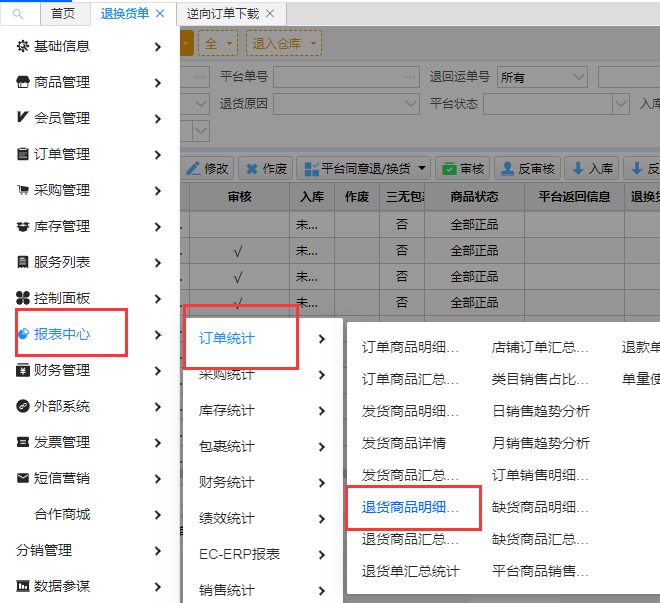Click the 报表中心 pie chart icon
Image resolution: width=660 pixels, height=603 pixels.
point(23,334)
